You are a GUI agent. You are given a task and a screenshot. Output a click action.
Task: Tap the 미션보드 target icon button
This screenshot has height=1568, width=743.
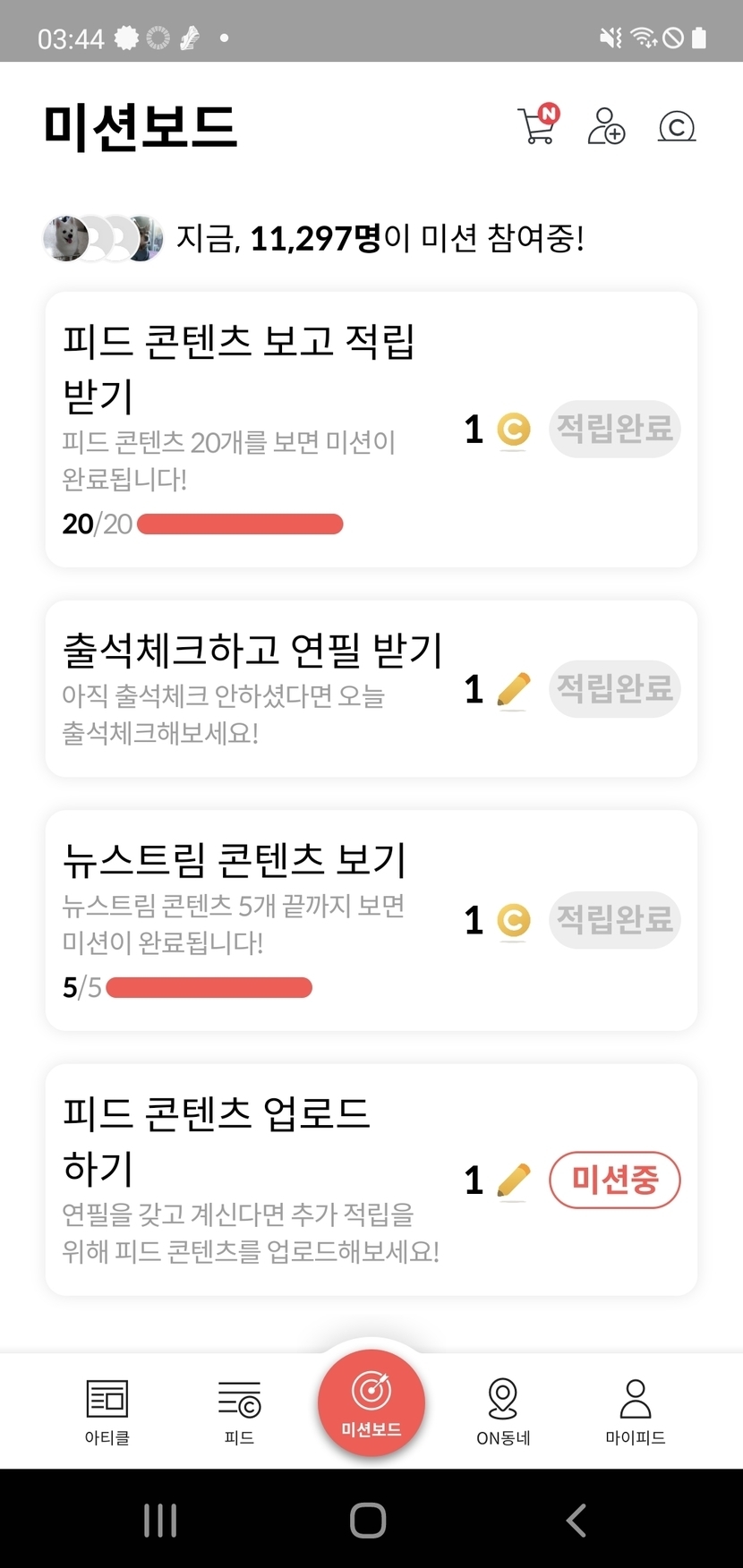[x=371, y=1402]
